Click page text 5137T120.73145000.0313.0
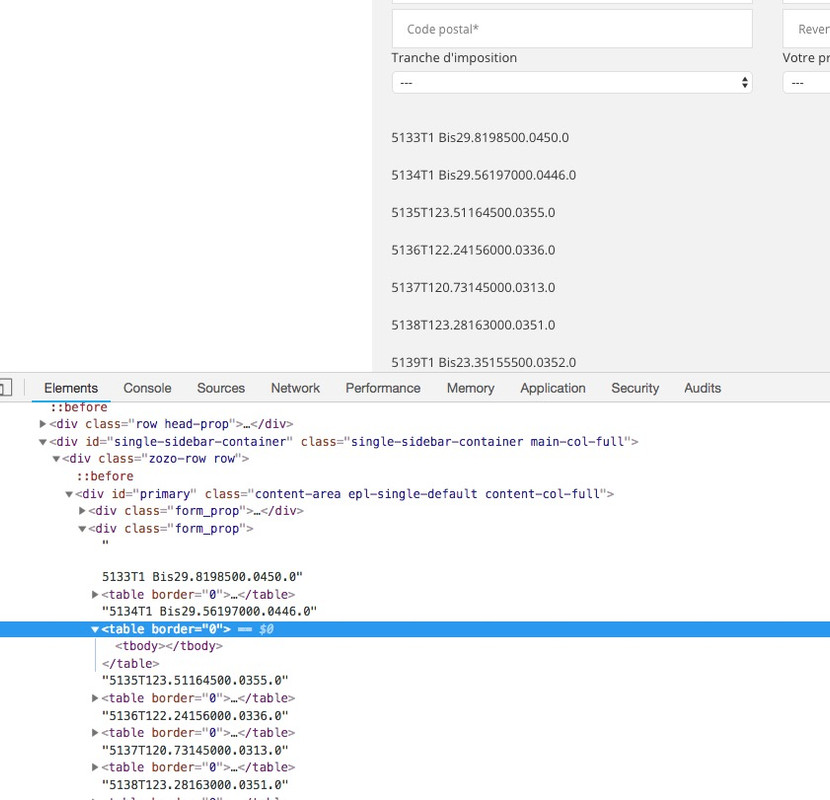The height and width of the screenshot is (800, 830). 473,287
